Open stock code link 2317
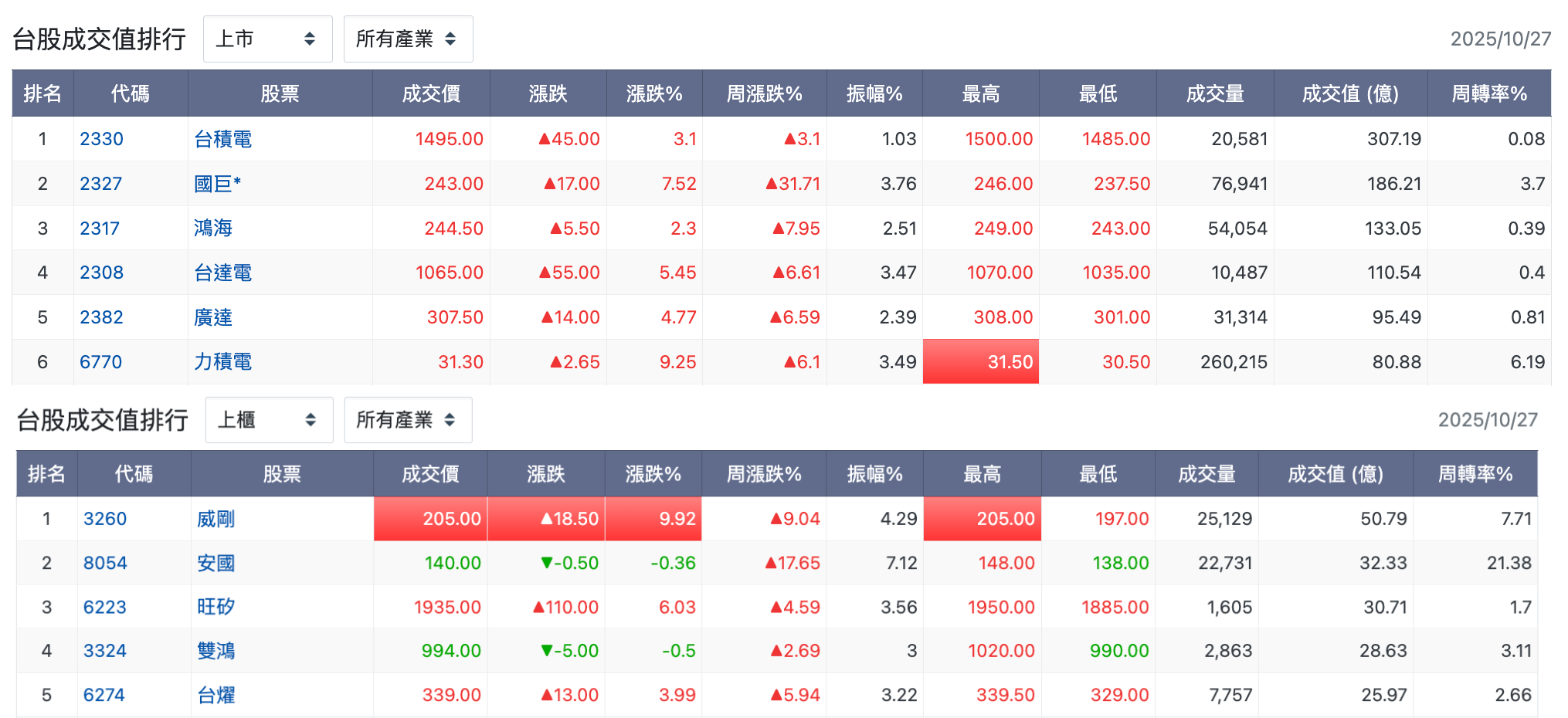Image resolution: width=1568 pixels, height=718 pixels. [x=100, y=229]
